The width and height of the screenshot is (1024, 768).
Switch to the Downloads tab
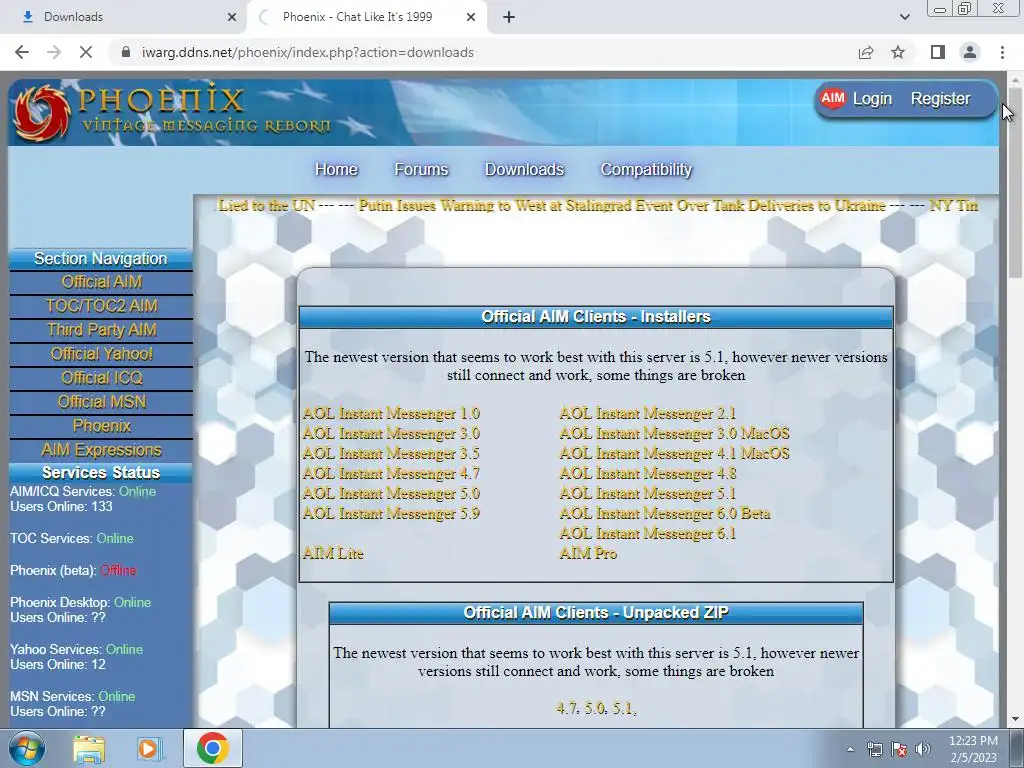[123, 17]
